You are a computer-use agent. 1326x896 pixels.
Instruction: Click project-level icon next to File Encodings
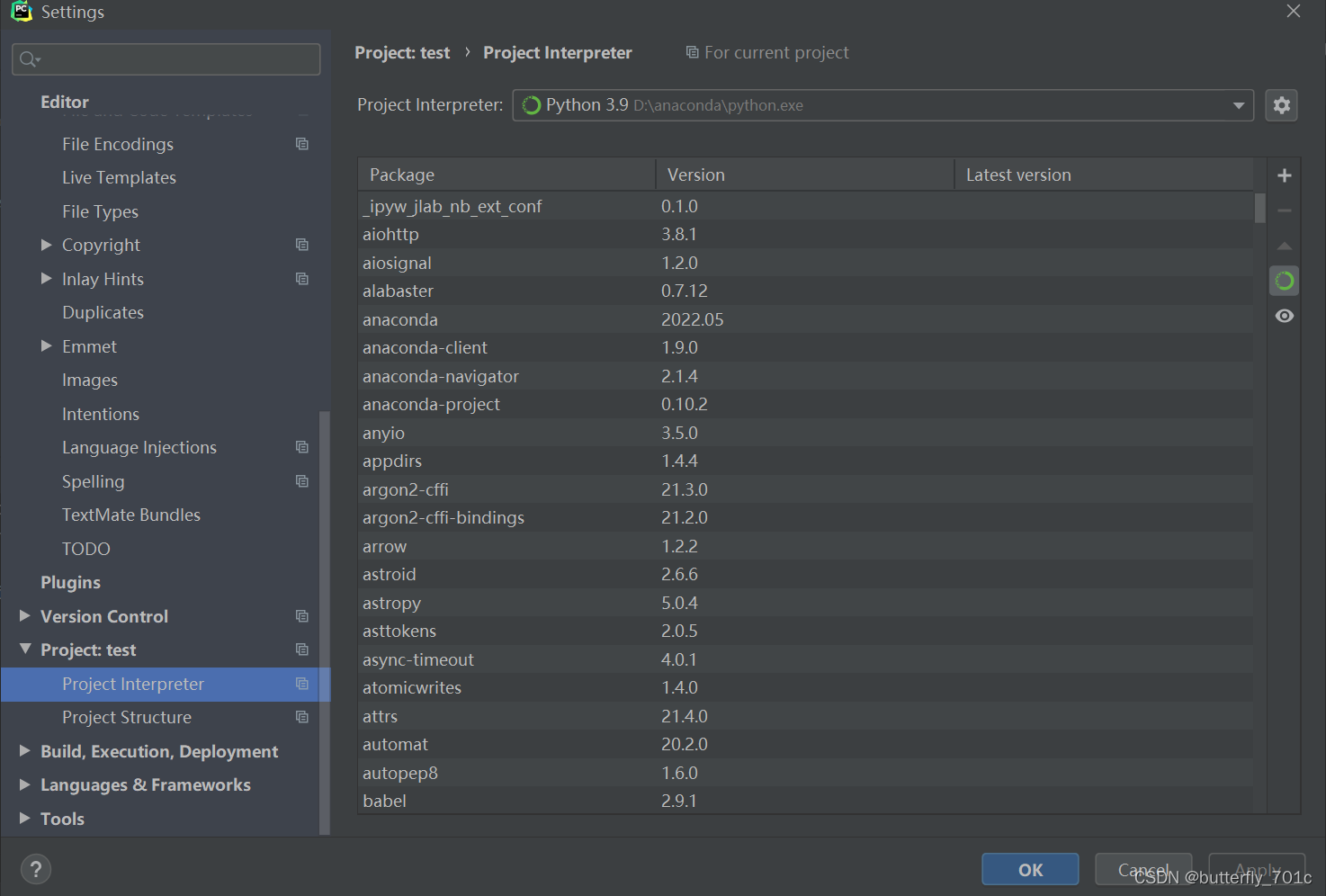(x=302, y=144)
